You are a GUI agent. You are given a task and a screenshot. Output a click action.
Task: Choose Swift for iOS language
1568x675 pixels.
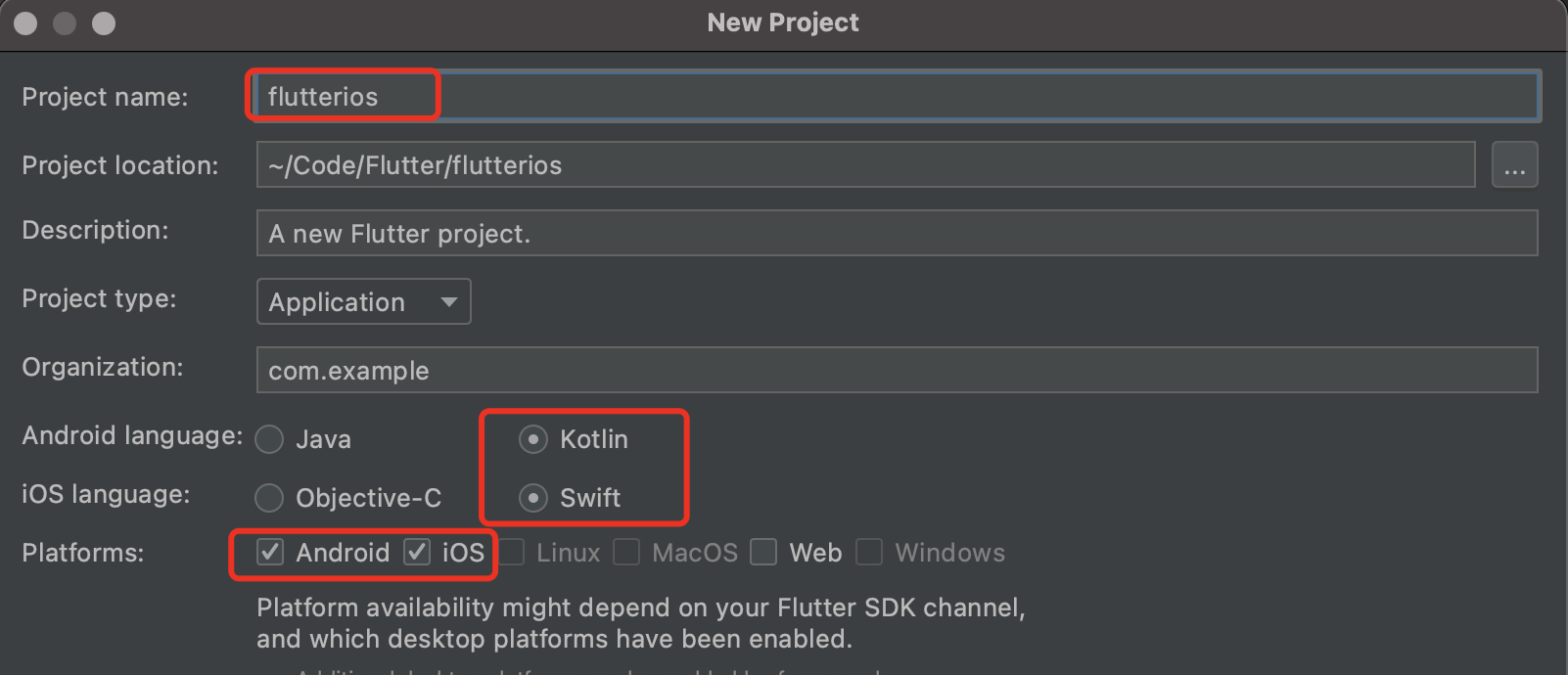point(532,498)
